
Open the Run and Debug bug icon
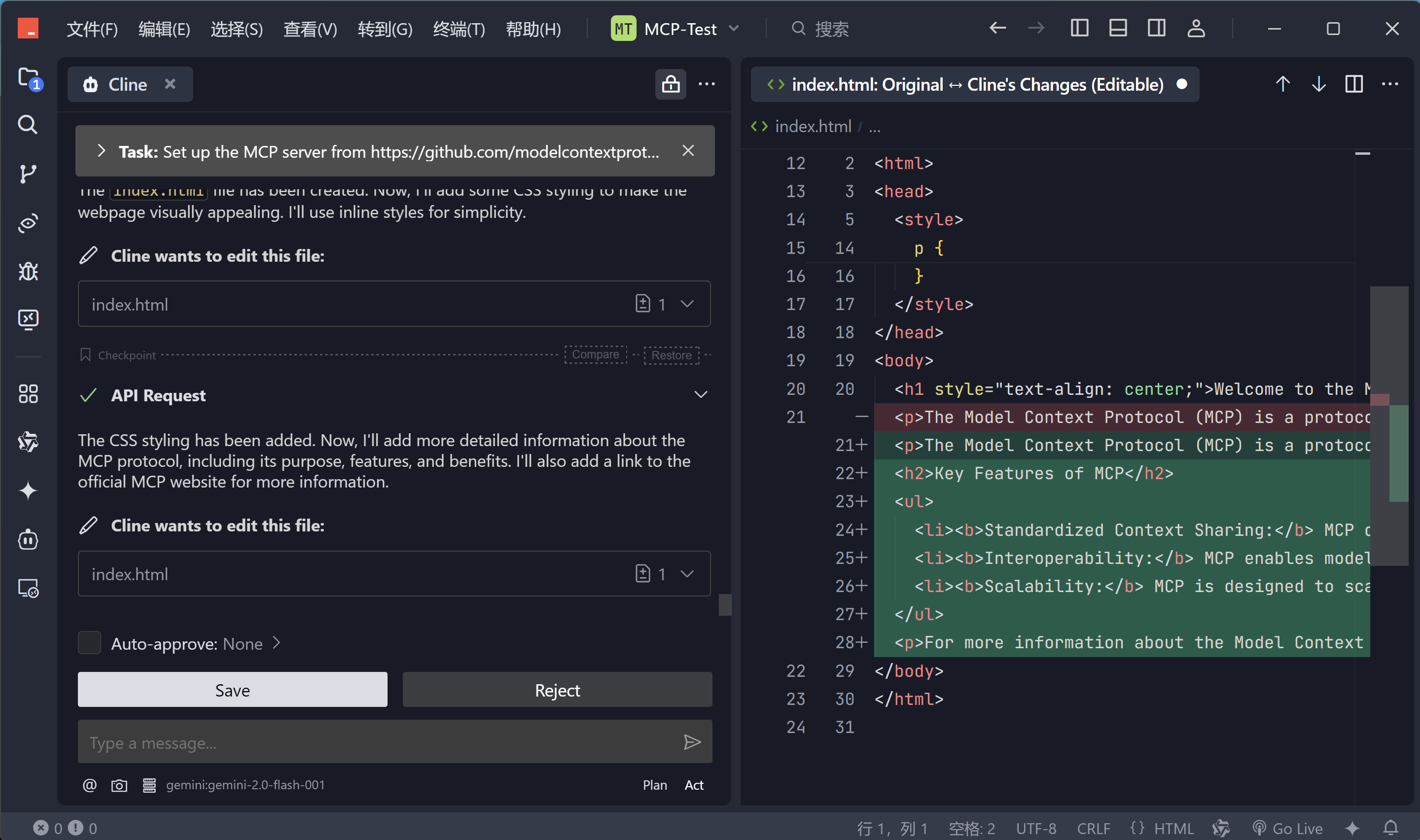coord(28,272)
